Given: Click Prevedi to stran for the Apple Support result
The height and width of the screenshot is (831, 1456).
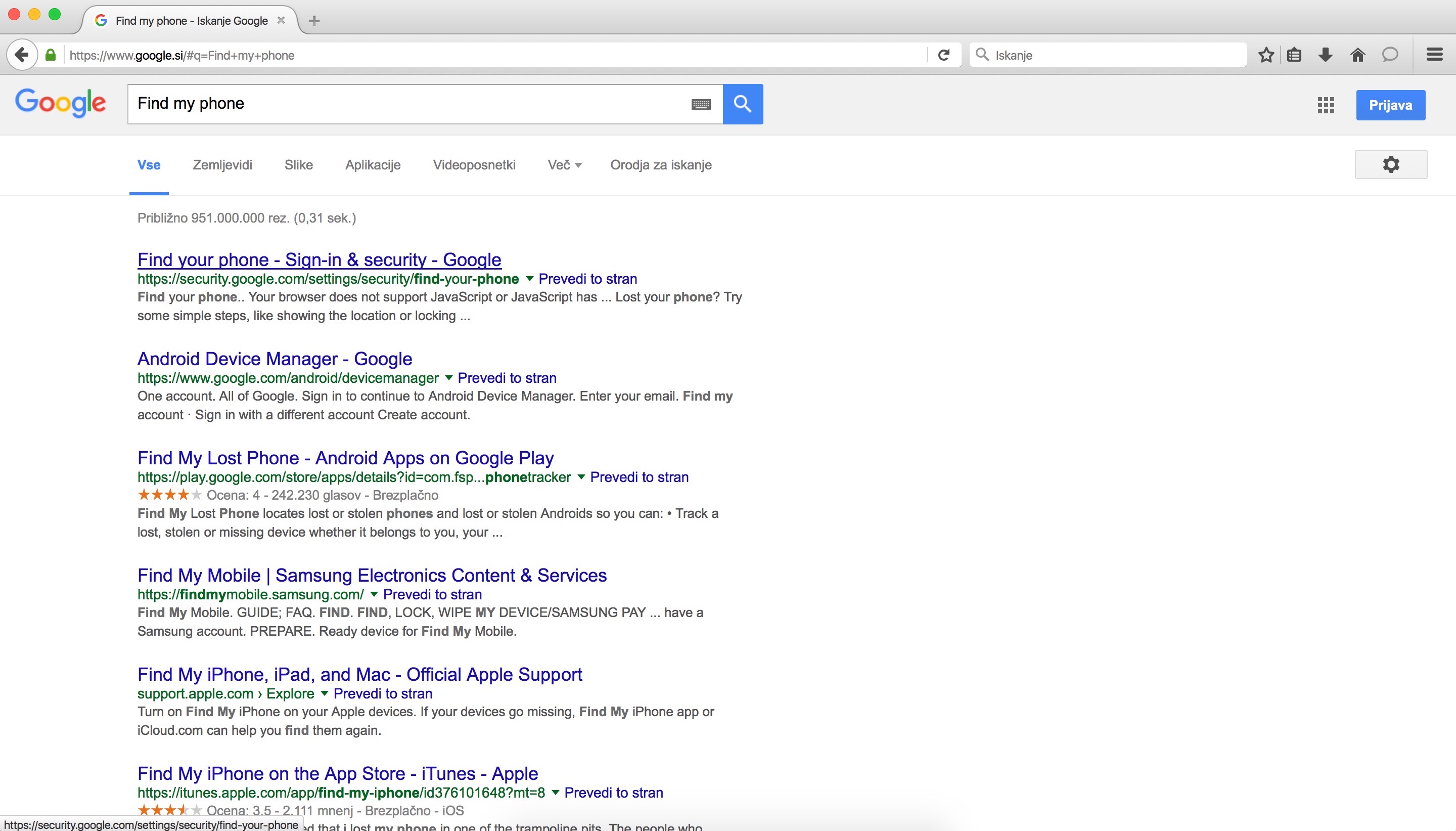Looking at the screenshot, I should (x=383, y=694).
